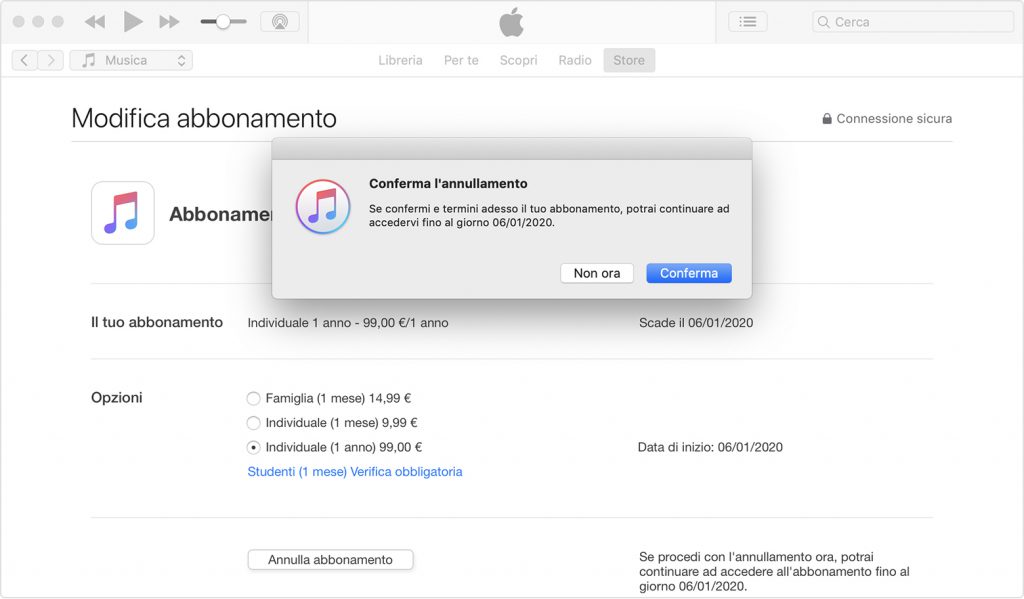
Task: Click the Conferma l'annullamento dialog title
Action: coord(448,184)
